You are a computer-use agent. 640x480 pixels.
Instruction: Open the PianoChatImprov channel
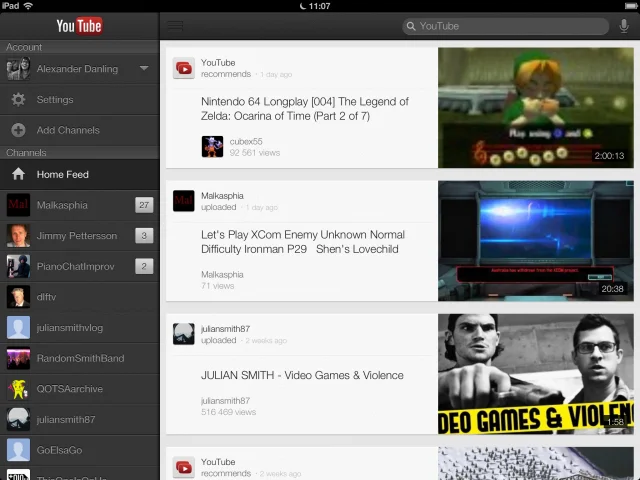75,267
